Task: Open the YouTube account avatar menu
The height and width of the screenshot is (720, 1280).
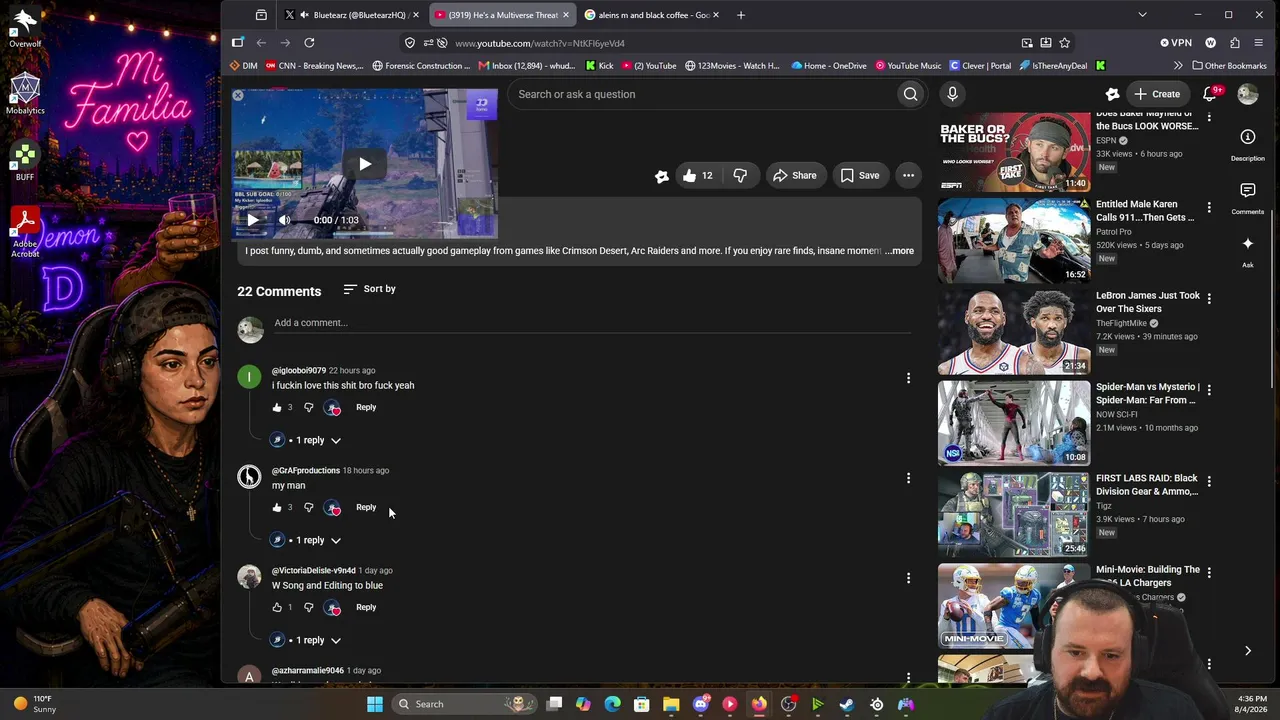Action: coord(1248,94)
